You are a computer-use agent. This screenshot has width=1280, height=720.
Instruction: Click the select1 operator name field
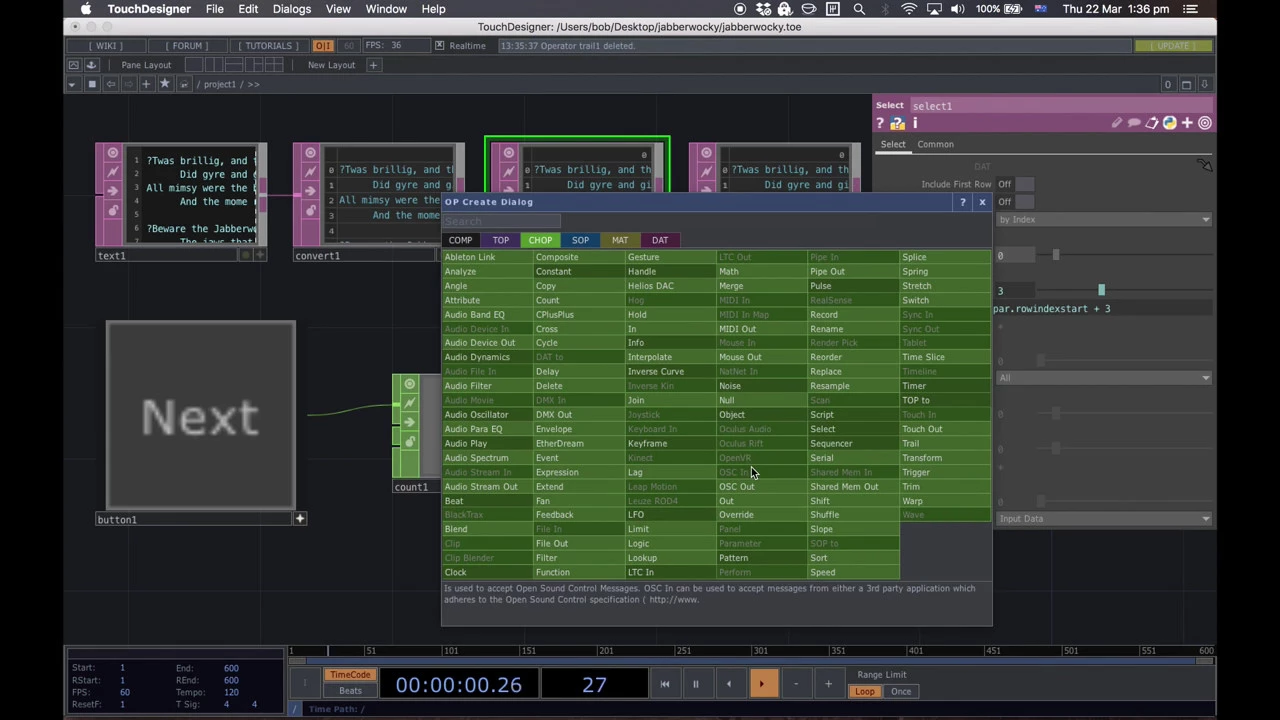point(1060,106)
